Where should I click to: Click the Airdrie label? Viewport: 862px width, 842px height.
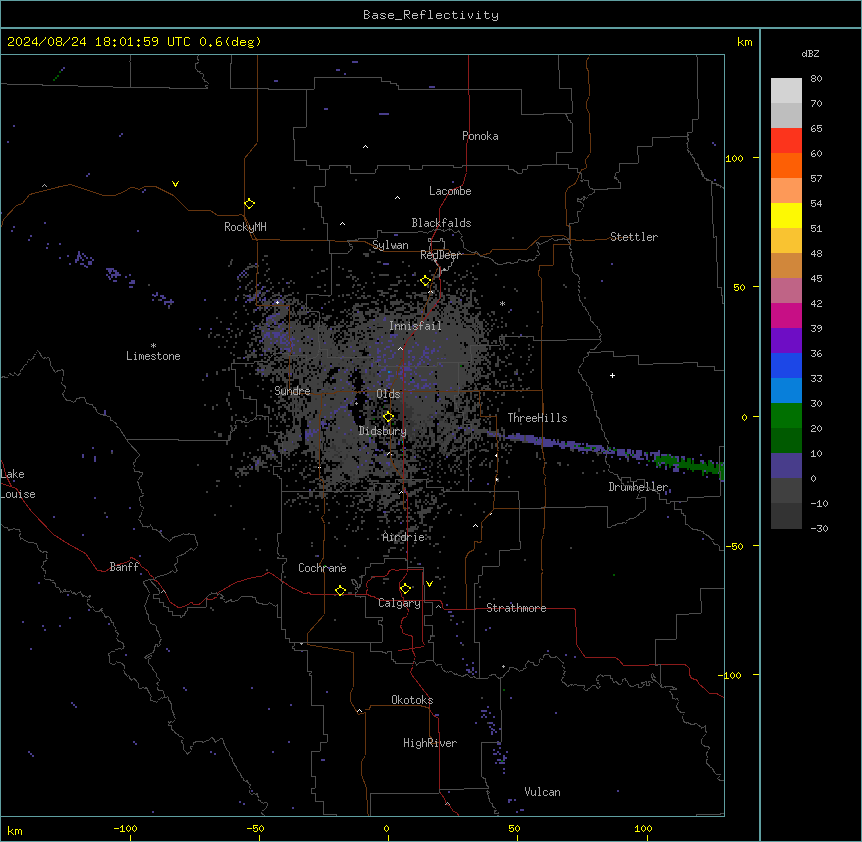click(x=403, y=537)
